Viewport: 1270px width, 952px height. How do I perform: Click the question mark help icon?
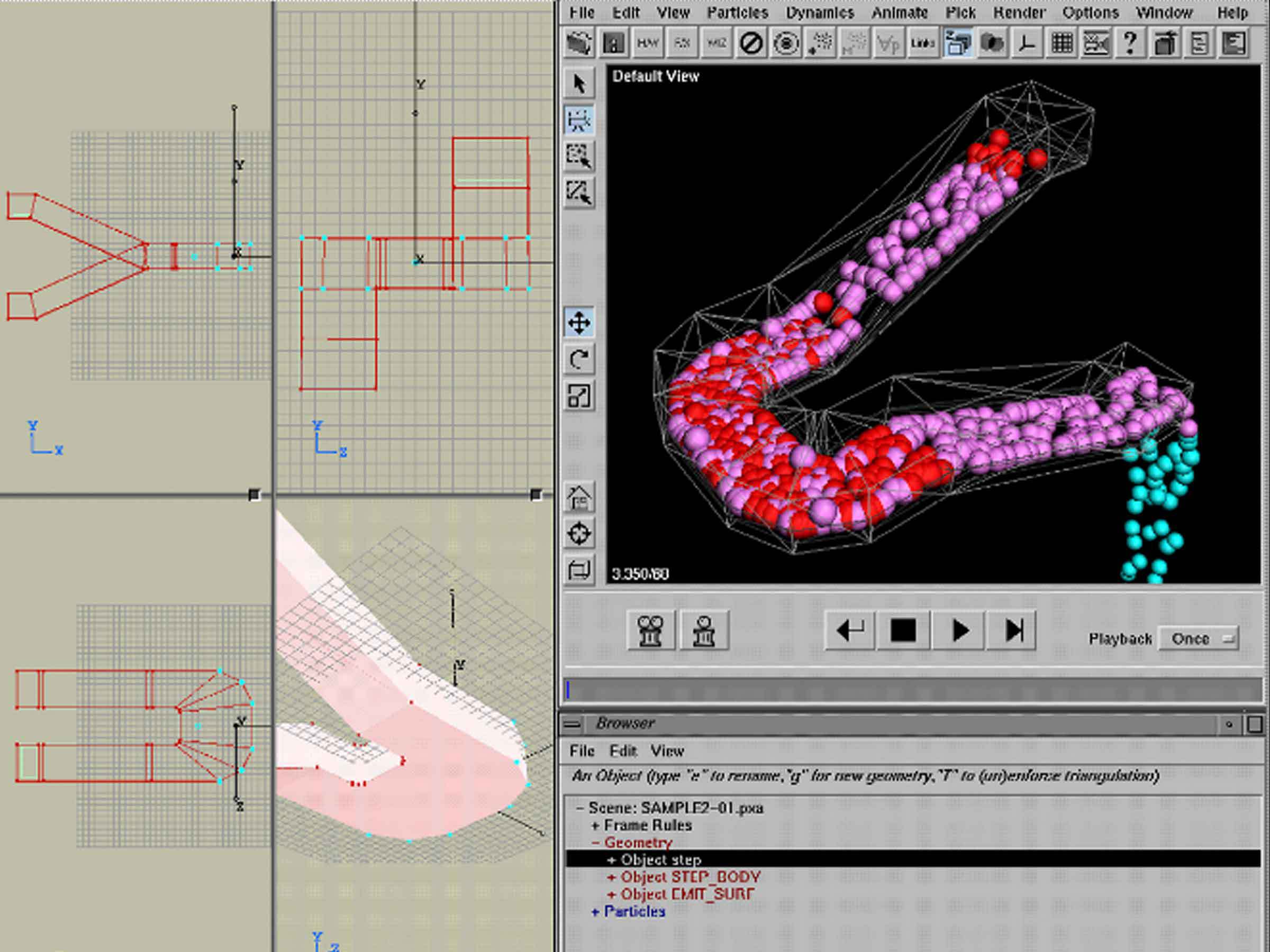[x=1130, y=43]
